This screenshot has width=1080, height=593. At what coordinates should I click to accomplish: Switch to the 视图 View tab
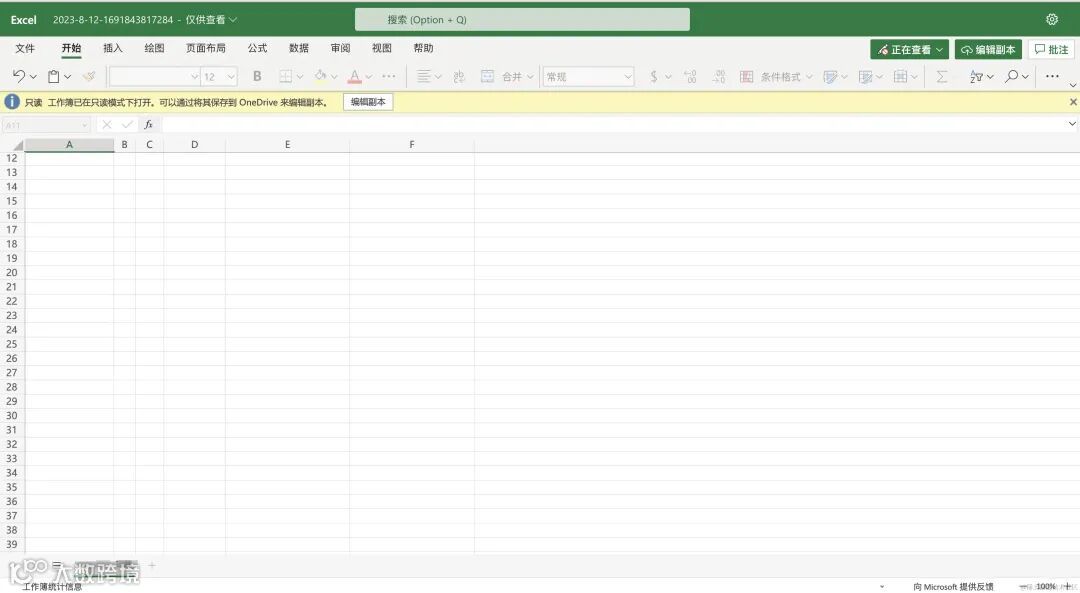[x=382, y=48]
